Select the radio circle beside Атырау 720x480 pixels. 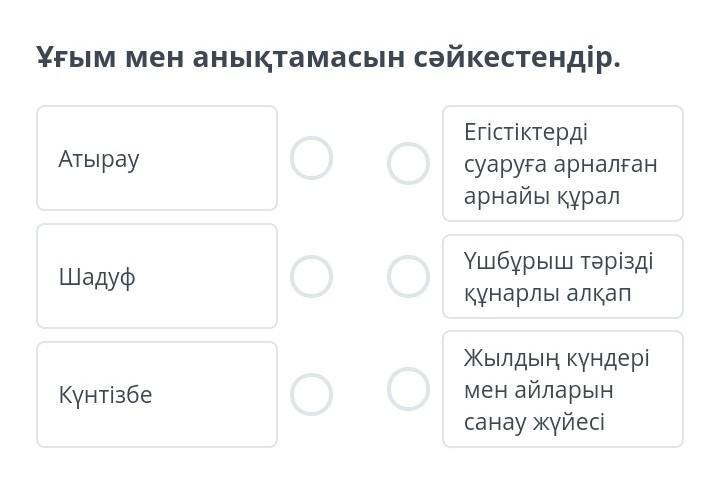311,158
